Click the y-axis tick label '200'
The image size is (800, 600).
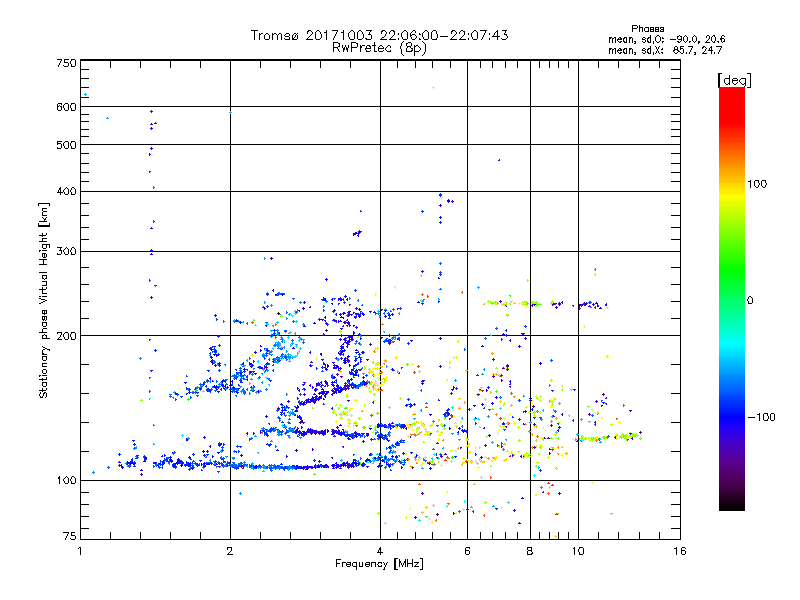point(66,336)
